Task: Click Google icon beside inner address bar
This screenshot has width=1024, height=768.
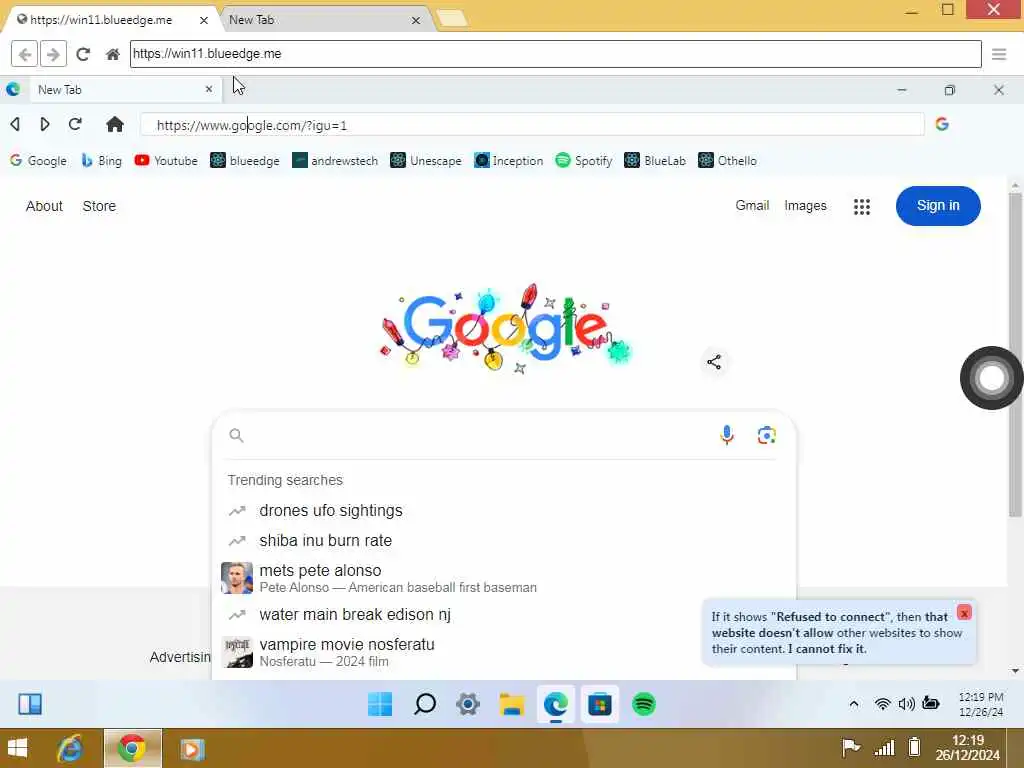Action: coord(942,124)
